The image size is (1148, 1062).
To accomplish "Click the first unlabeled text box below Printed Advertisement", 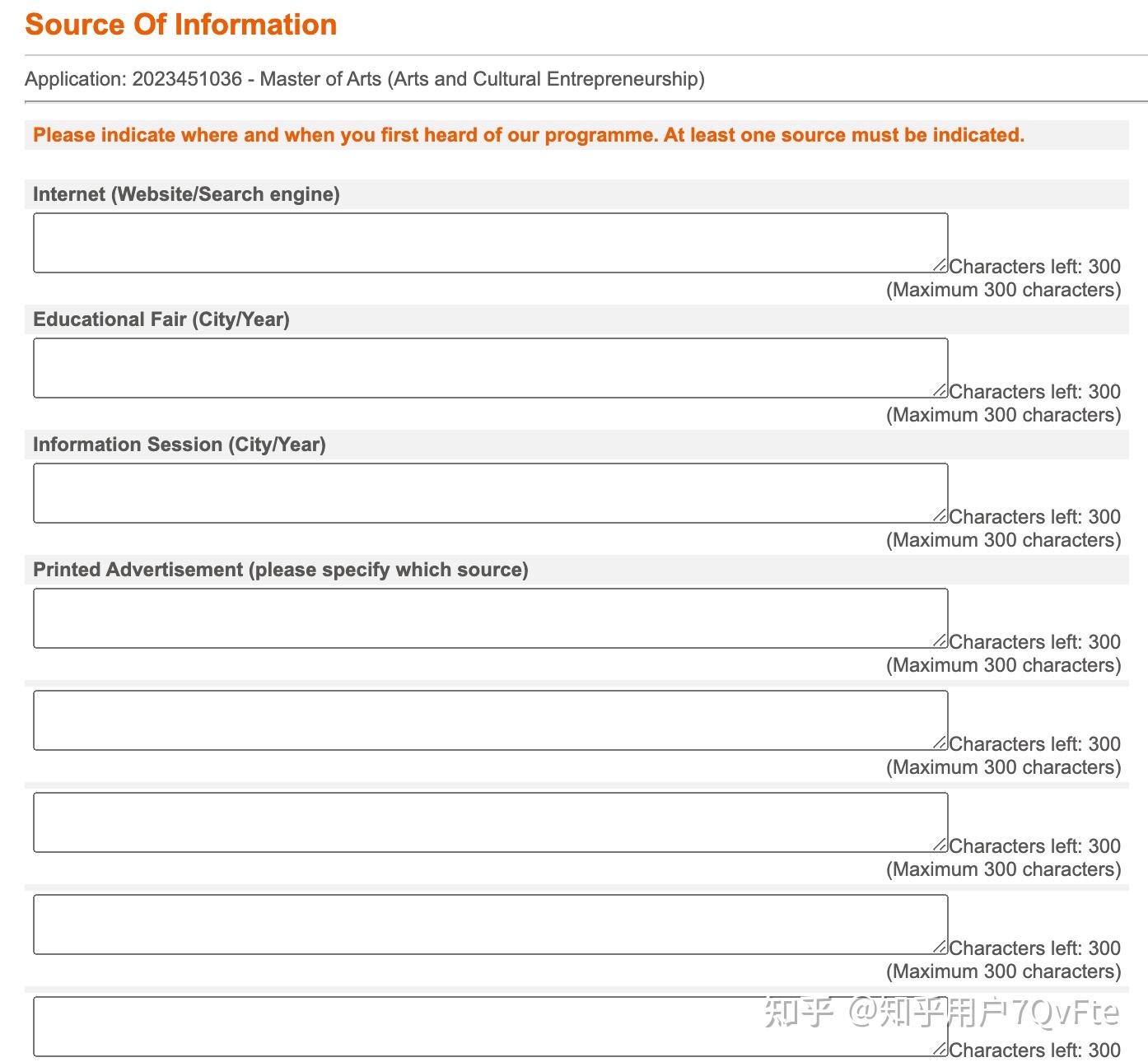I will click(490, 720).
